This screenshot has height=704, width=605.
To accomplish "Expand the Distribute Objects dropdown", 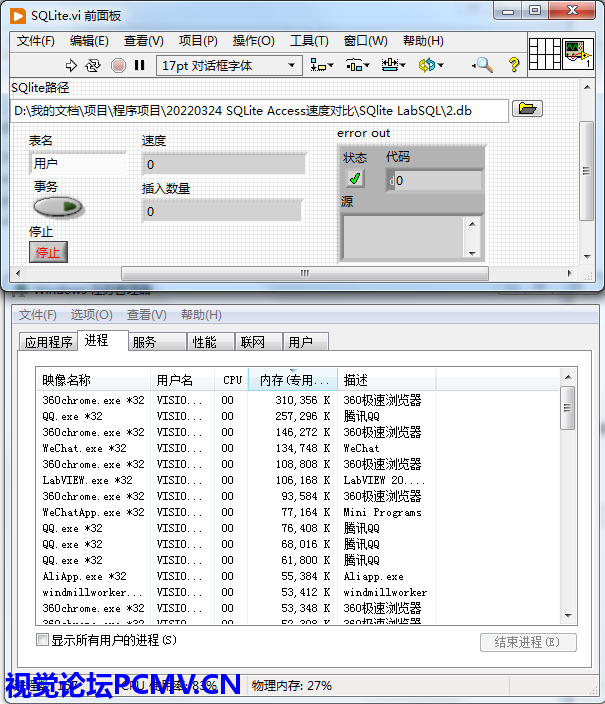I will [x=357, y=65].
